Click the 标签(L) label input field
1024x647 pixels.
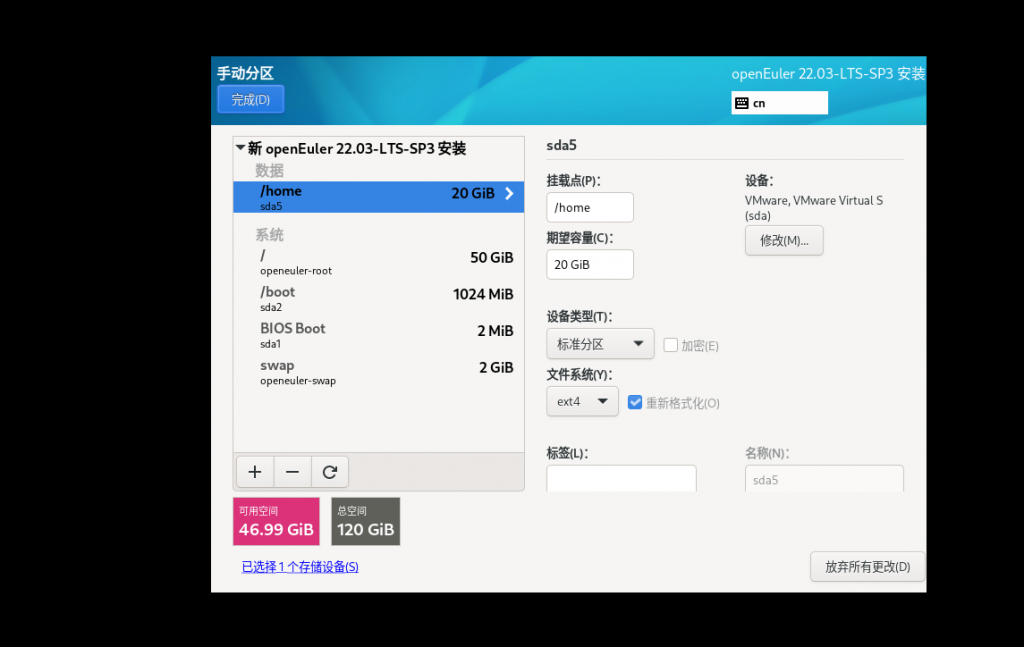(621, 479)
